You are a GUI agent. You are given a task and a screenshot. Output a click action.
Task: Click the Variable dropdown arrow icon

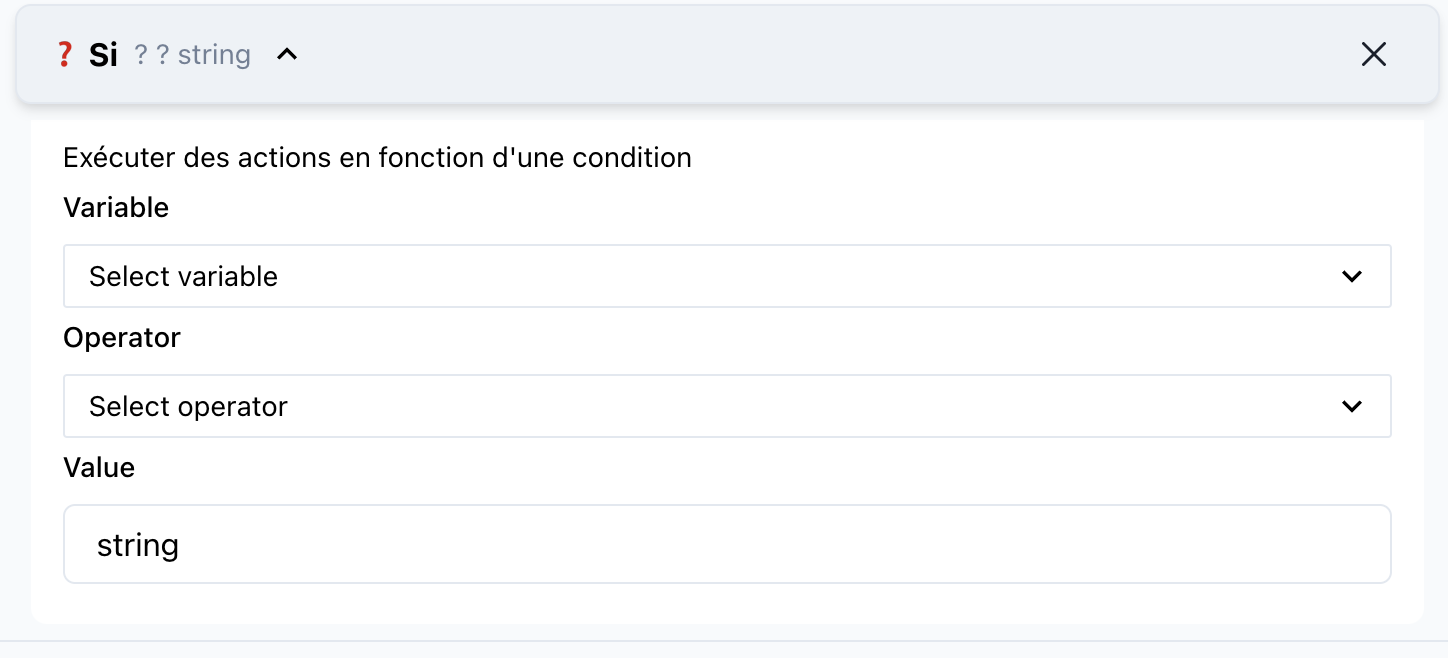[1352, 276]
